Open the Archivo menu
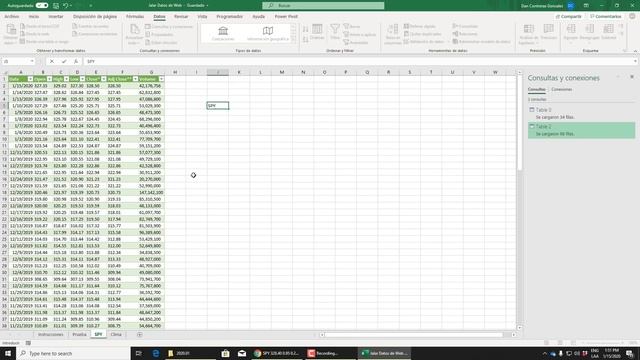This screenshot has width=640, height=360. (x=11, y=16)
